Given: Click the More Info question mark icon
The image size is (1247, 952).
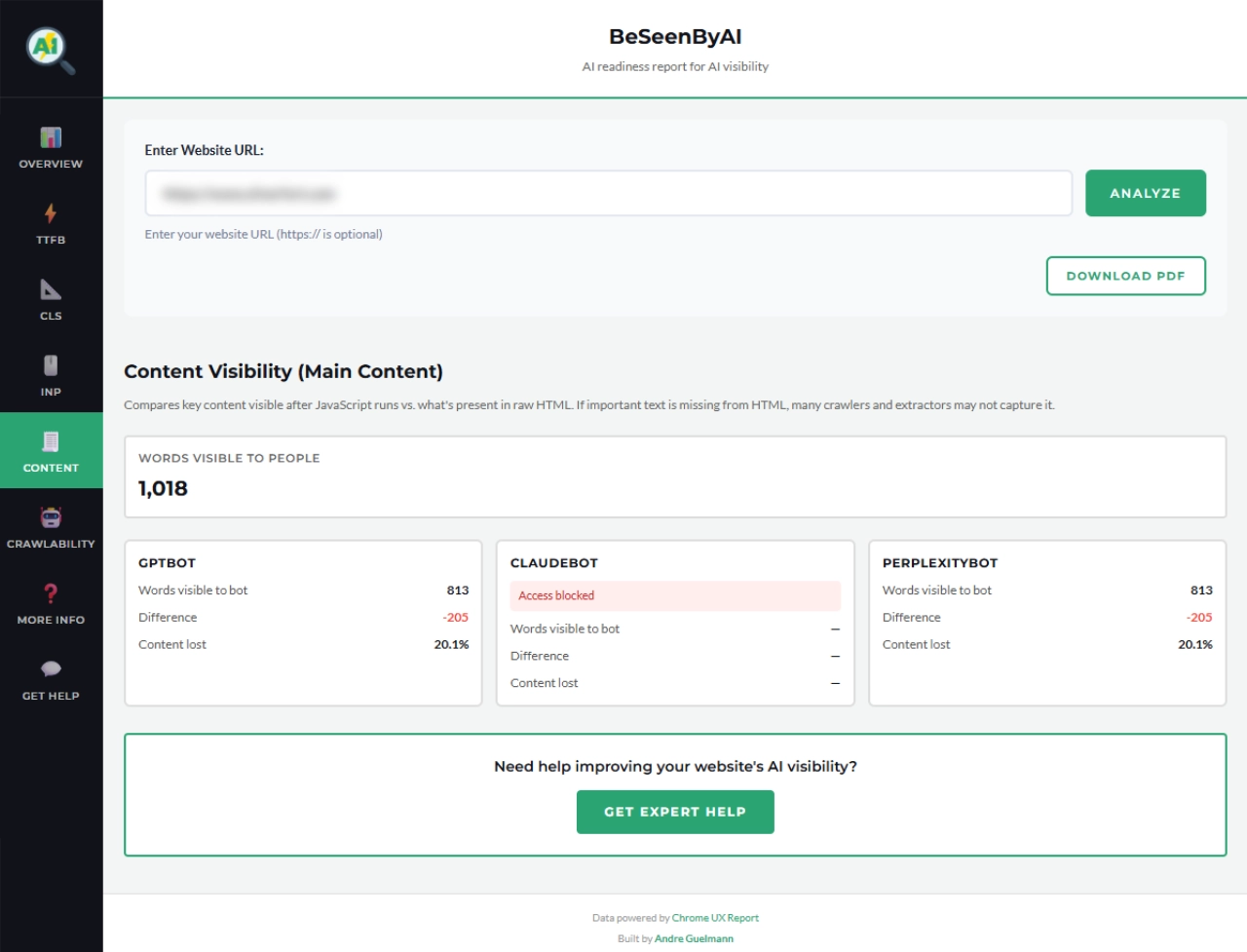Looking at the screenshot, I should [51, 593].
